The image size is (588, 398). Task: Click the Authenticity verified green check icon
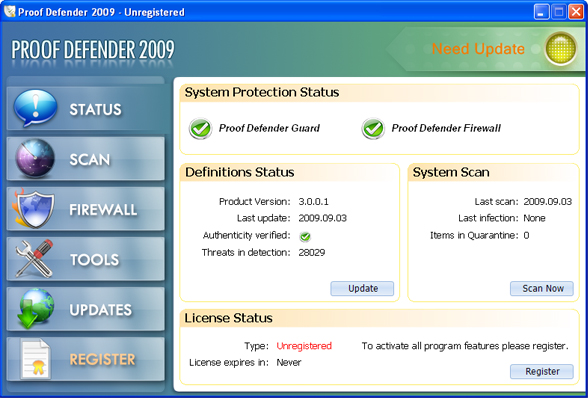click(x=305, y=236)
